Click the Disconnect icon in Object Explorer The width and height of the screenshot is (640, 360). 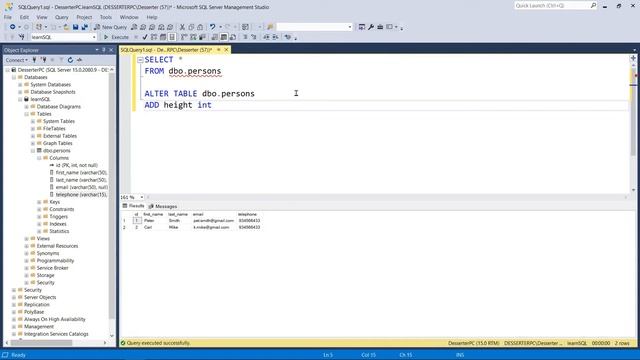click(43, 60)
